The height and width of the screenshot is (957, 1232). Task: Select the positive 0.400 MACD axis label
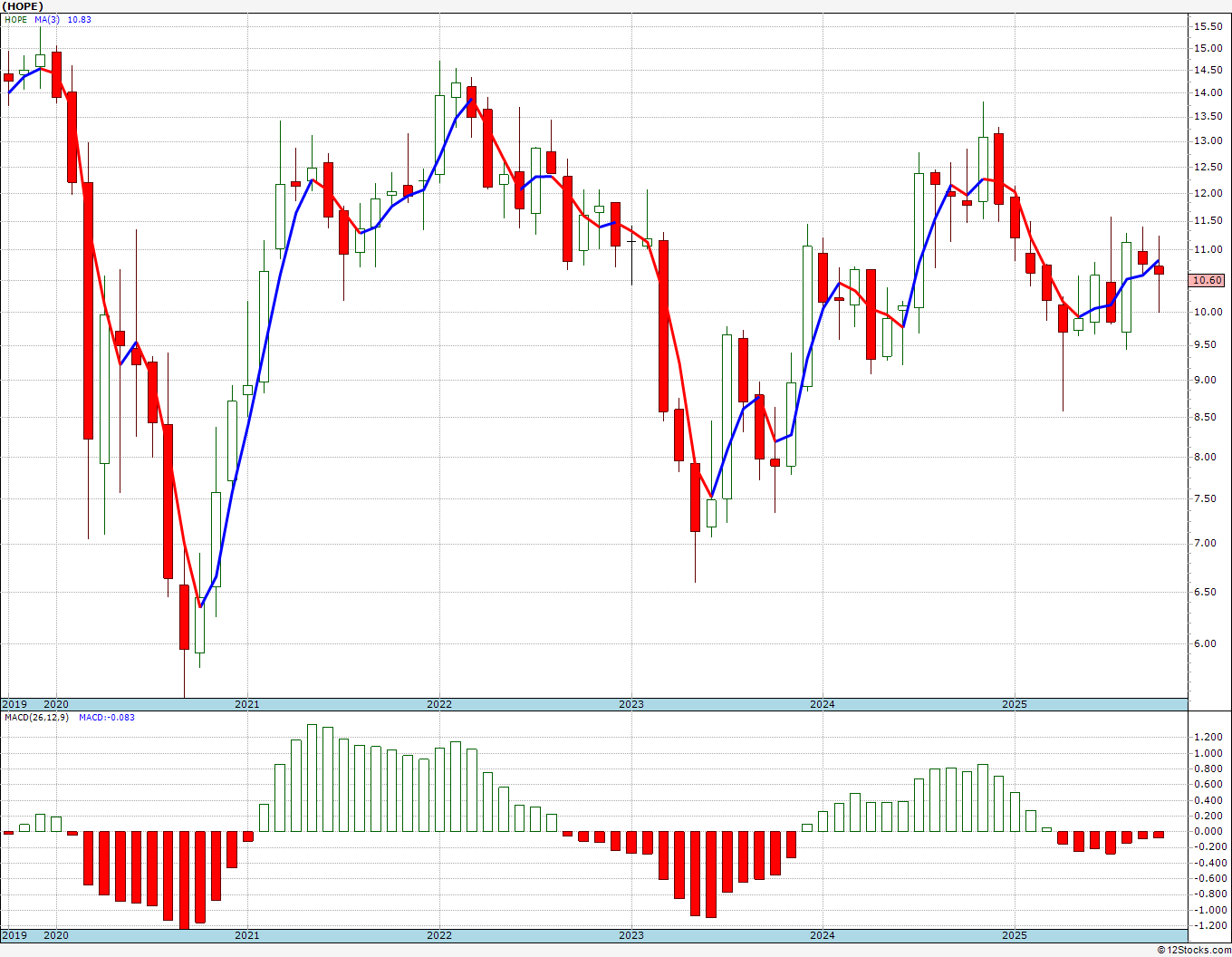click(1208, 800)
